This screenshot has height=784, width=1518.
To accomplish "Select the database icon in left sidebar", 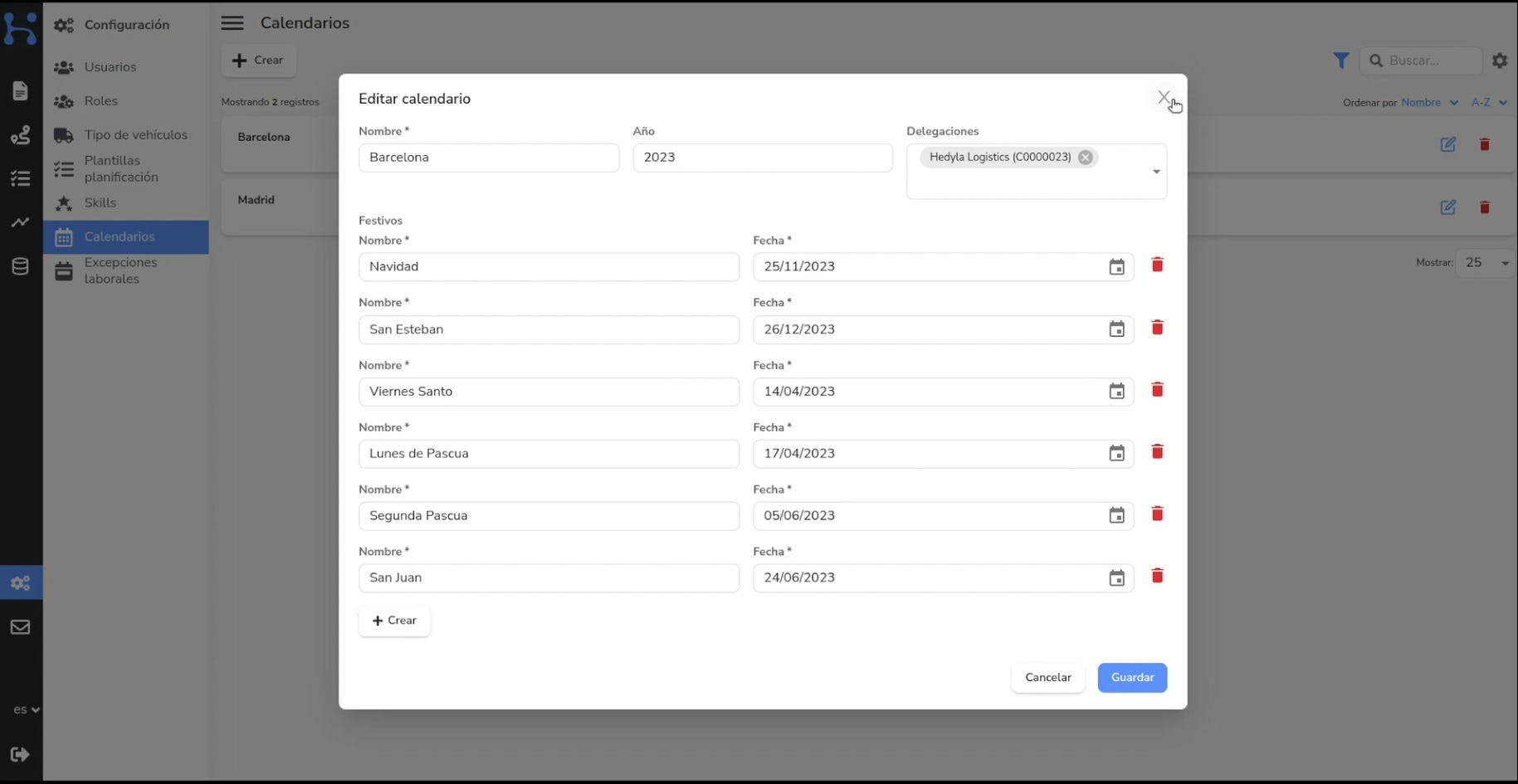I will coord(20,265).
